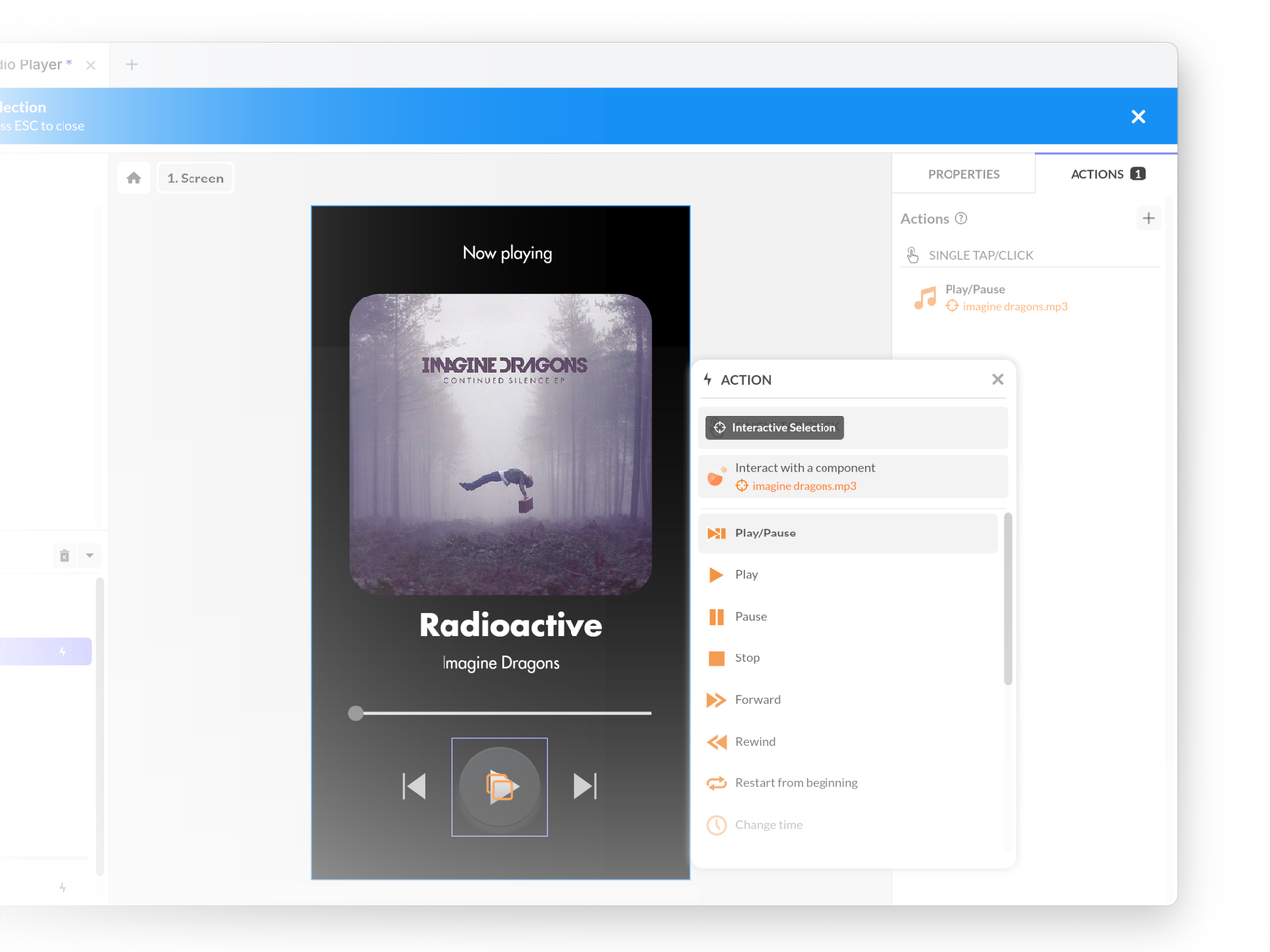Click the trash delete icon in the events panel
The image size is (1270, 952).
(x=63, y=555)
